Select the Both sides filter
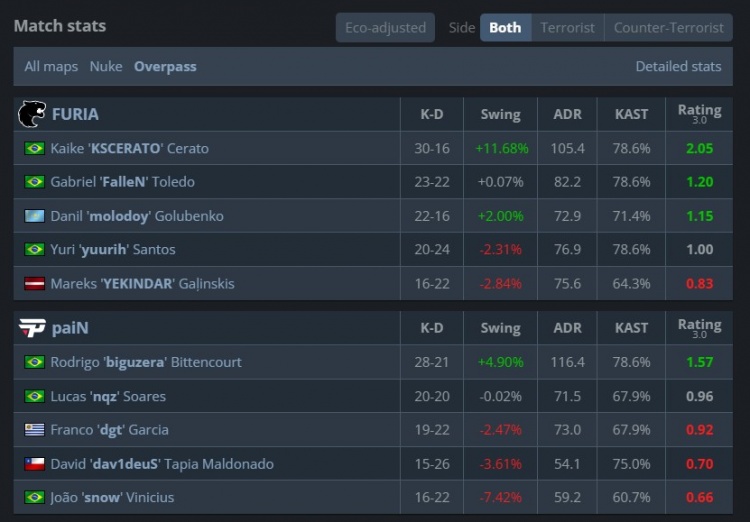This screenshot has width=750, height=522. (505, 27)
